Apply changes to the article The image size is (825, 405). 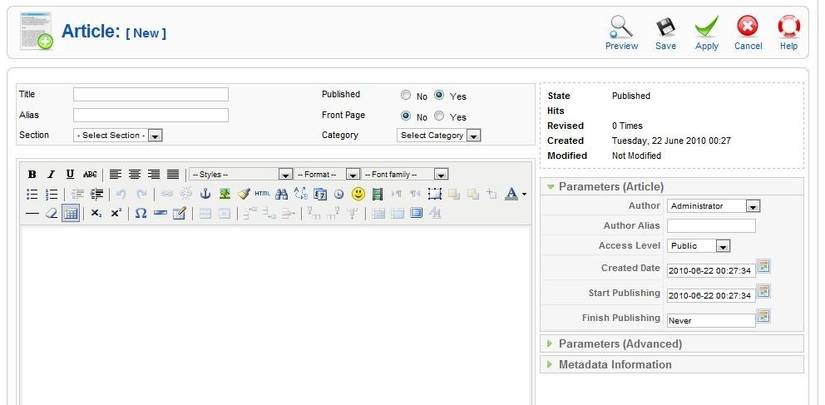pos(707,33)
